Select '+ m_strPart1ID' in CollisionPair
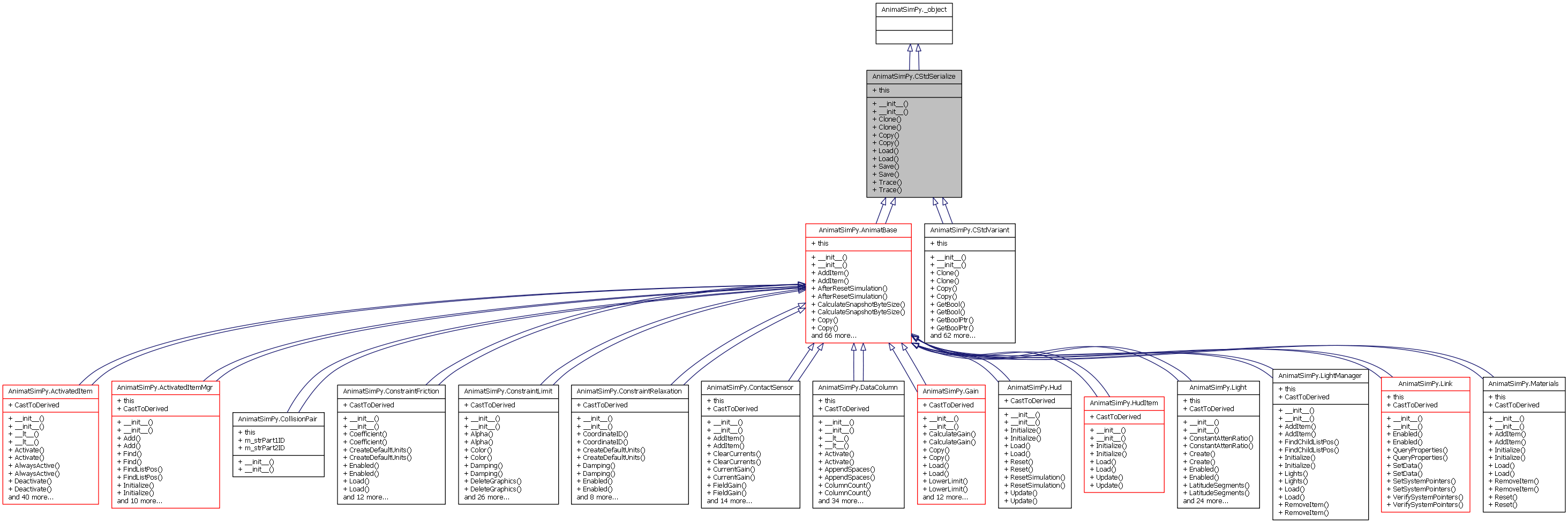1568x523 pixels. [x=261, y=440]
